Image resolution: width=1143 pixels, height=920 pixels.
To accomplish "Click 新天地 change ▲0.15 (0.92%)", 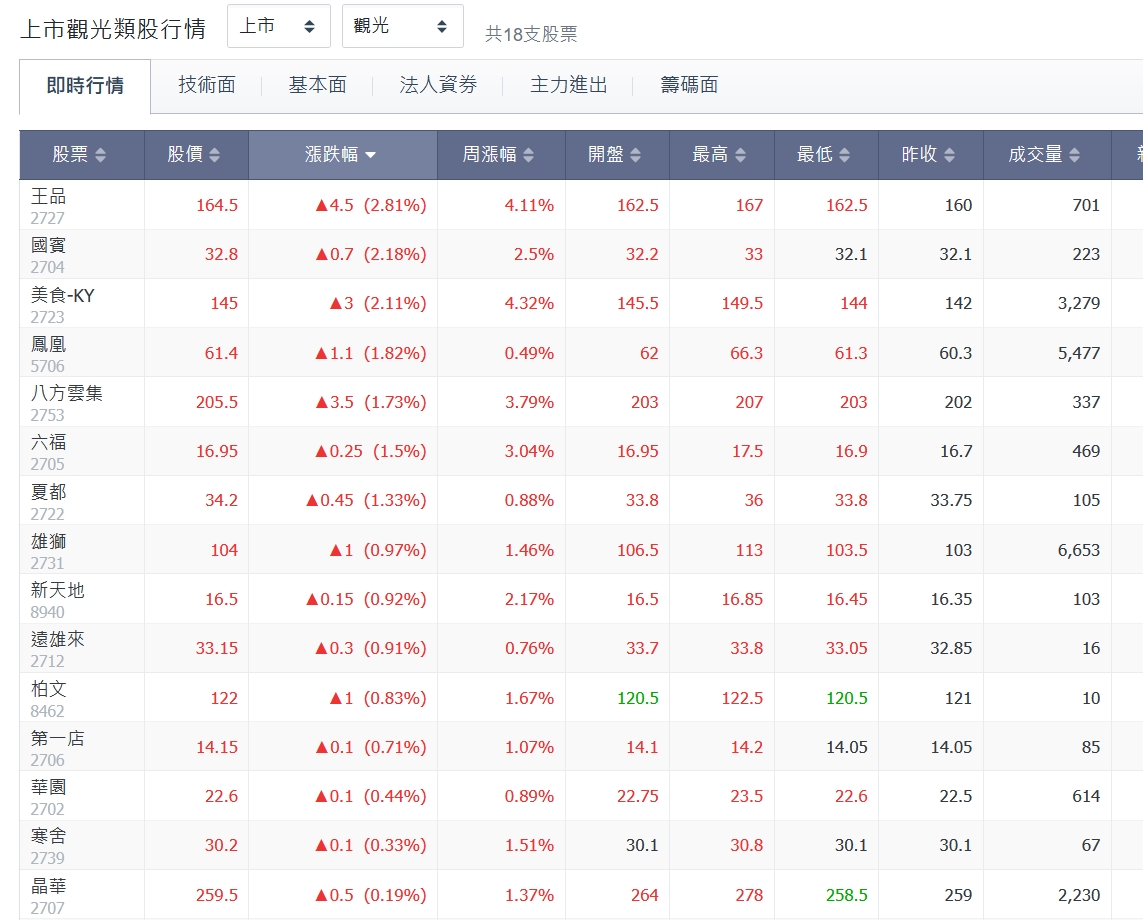I will tap(366, 599).
